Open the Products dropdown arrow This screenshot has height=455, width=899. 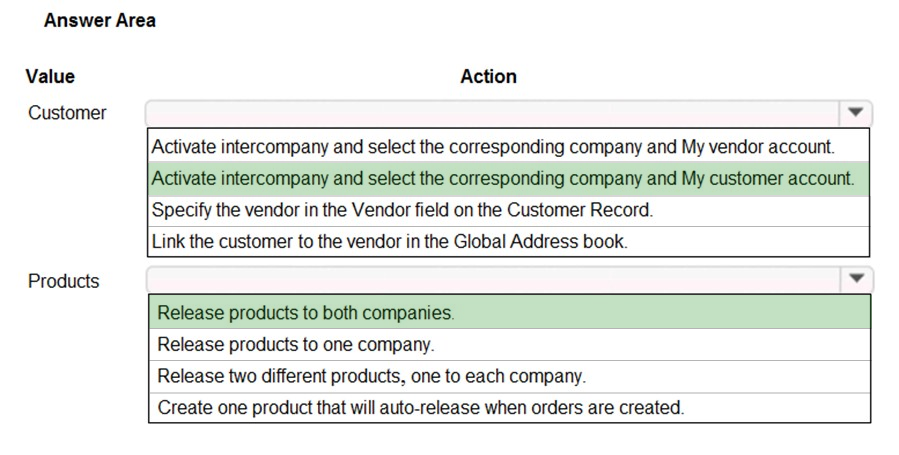856,279
